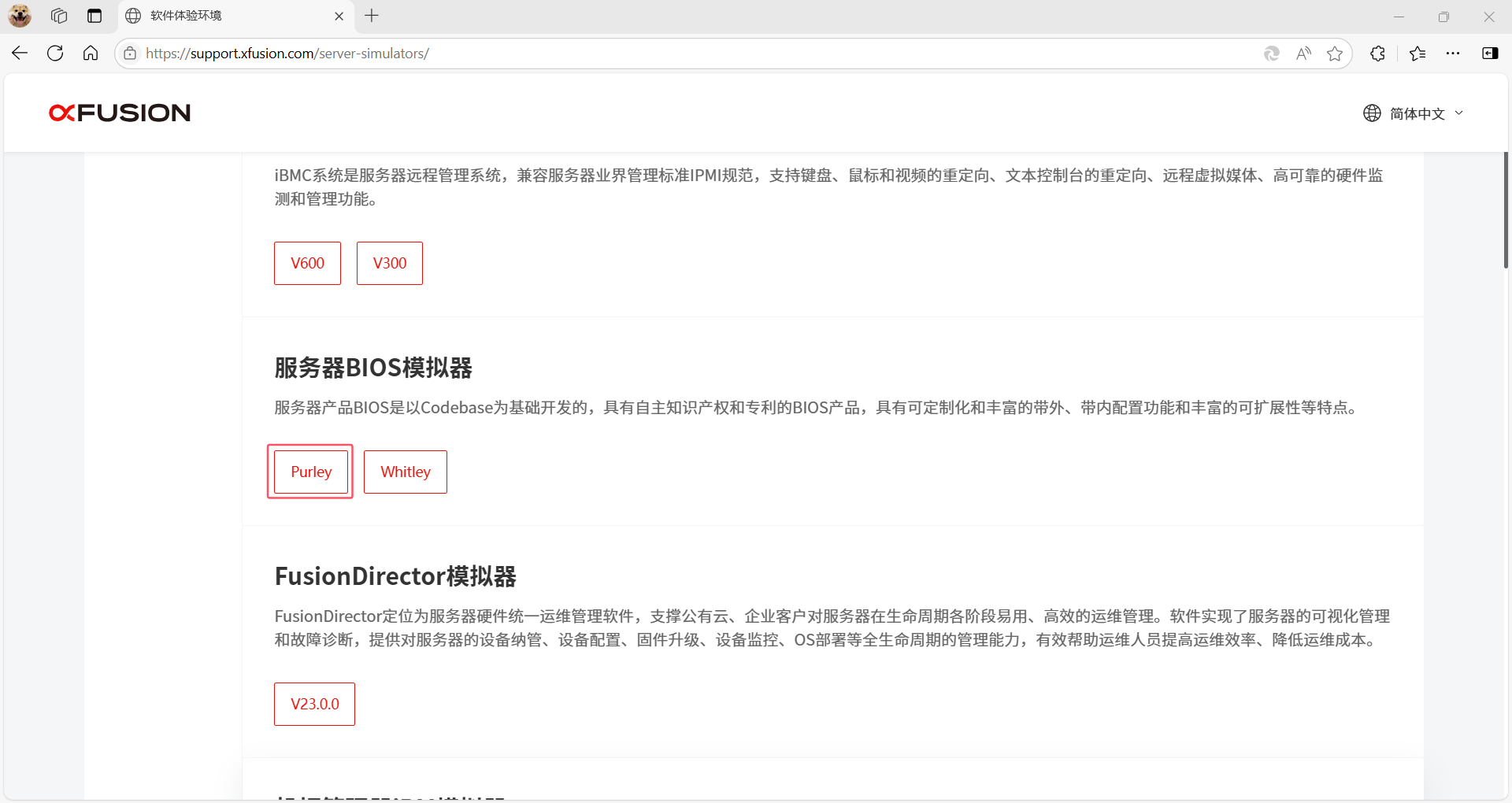Open browser settings and more menu
Screen dimensions: 1512x803
(1453, 54)
